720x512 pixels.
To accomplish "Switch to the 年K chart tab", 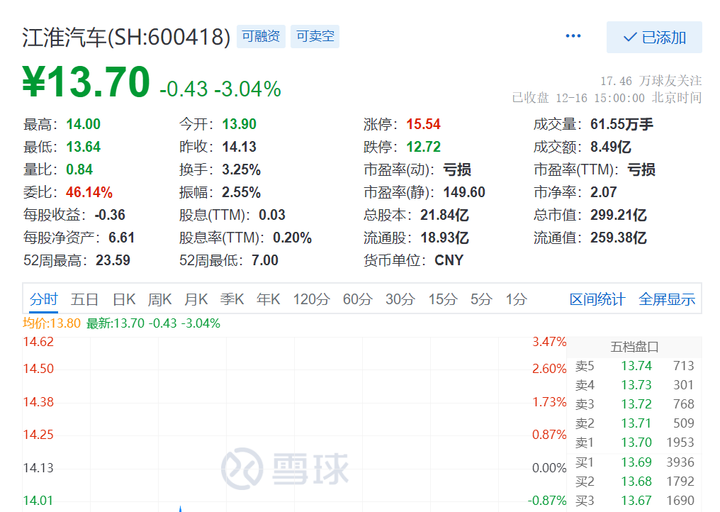I will click(x=268, y=299).
